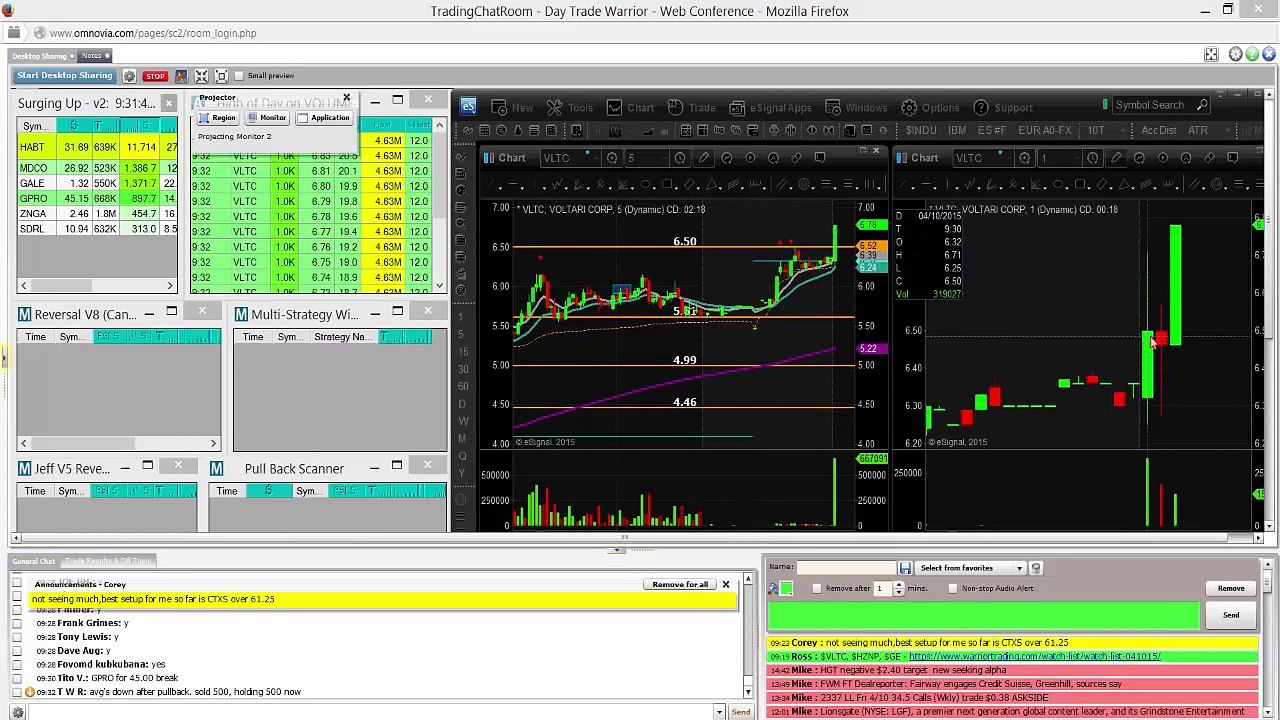
Task: Send the chat message
Action: tap(741, 712)
